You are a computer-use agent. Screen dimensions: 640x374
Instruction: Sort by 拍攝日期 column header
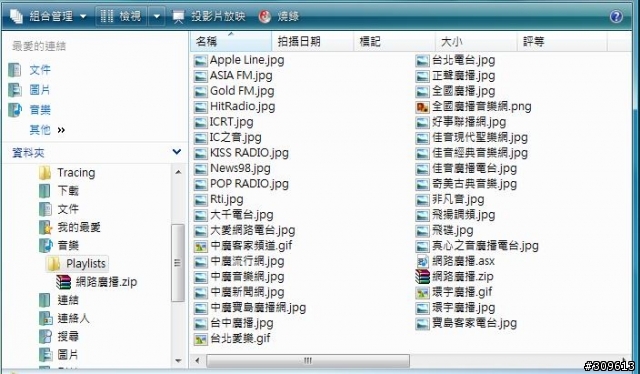point(312,41)
